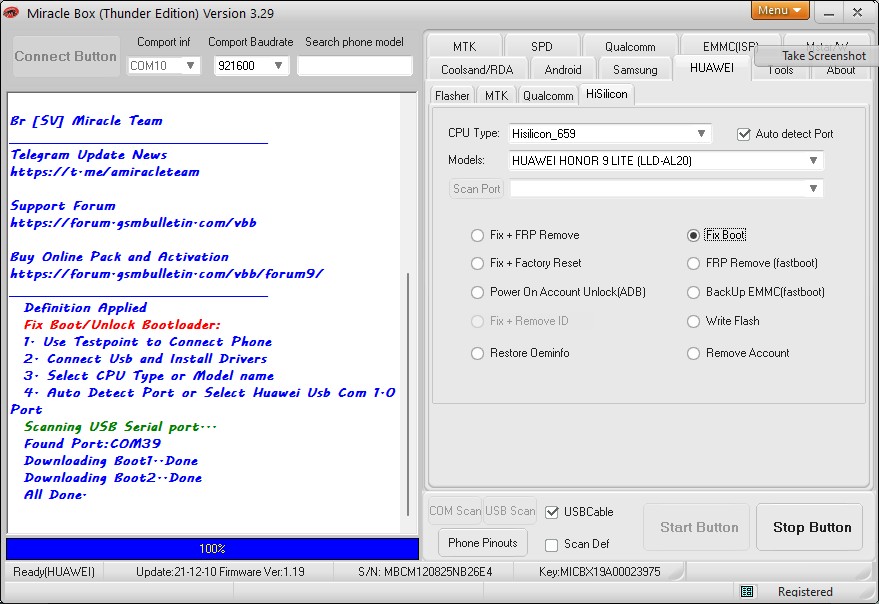Open the COM10 comport dropdown

(x=190, y=66)
